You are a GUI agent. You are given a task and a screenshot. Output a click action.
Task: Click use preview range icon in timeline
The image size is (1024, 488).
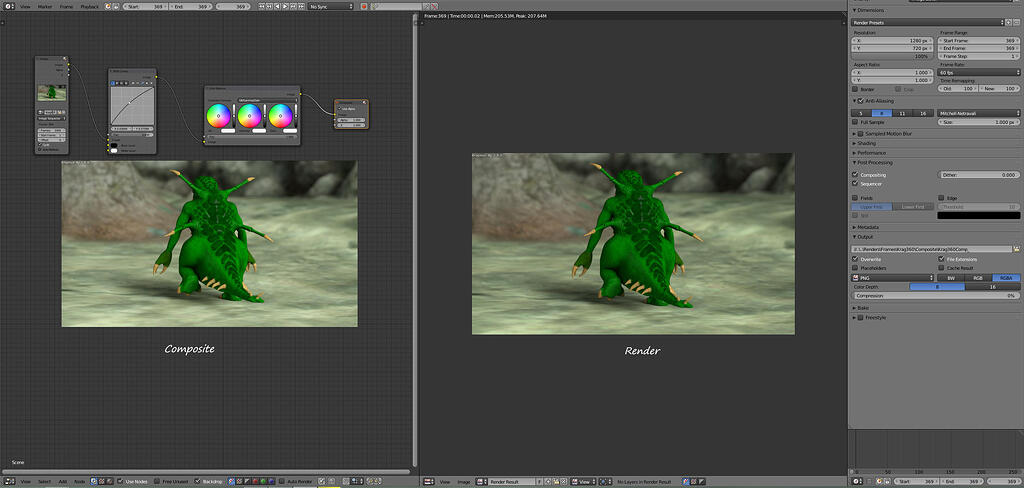108,6
